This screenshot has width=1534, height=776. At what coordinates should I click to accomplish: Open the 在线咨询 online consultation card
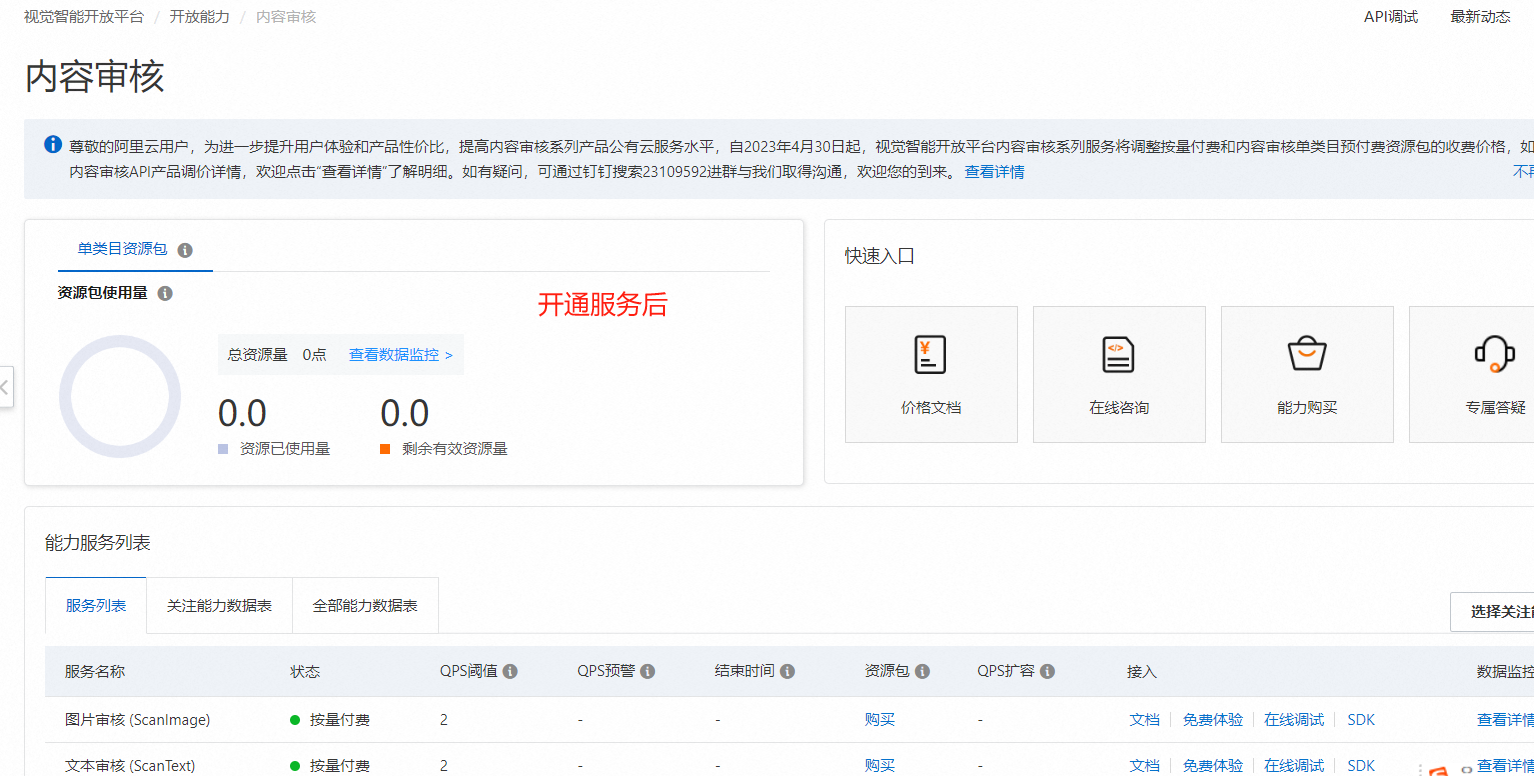pyautogui.click(x=1119, y=374)
